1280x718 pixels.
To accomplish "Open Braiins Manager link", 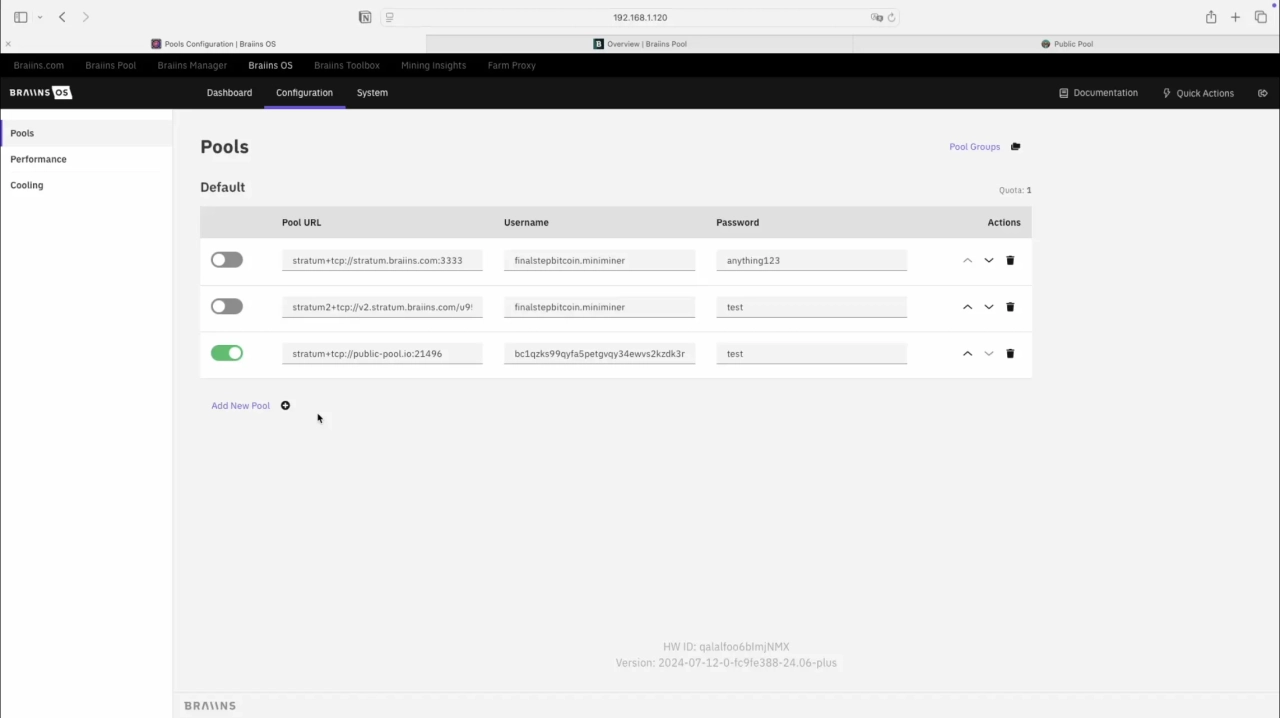I will [192, 65].
